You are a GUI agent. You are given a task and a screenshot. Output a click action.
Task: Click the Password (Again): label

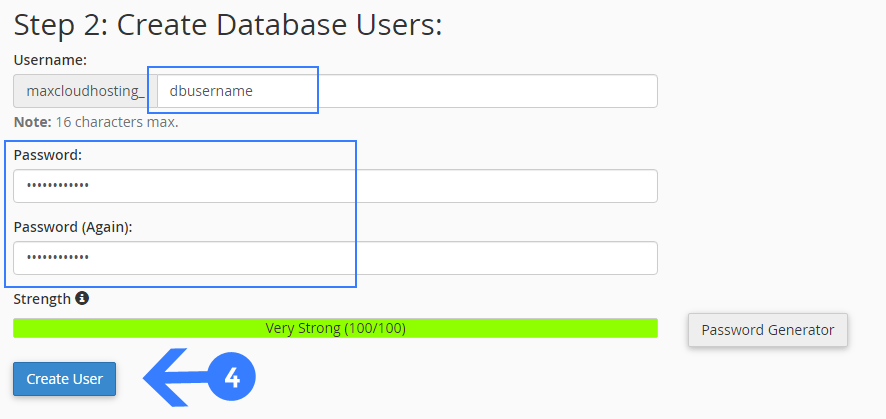(73, 227)
